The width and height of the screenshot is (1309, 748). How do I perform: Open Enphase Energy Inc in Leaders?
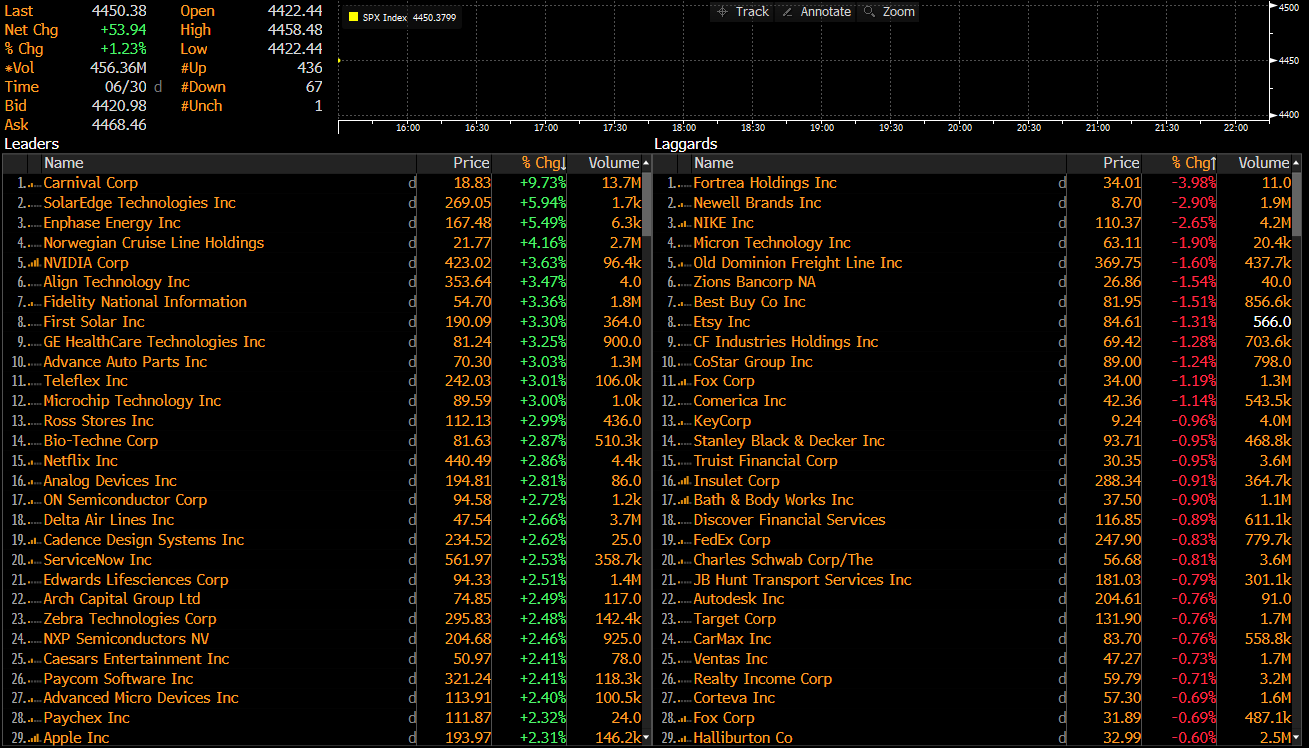point(112,223)
